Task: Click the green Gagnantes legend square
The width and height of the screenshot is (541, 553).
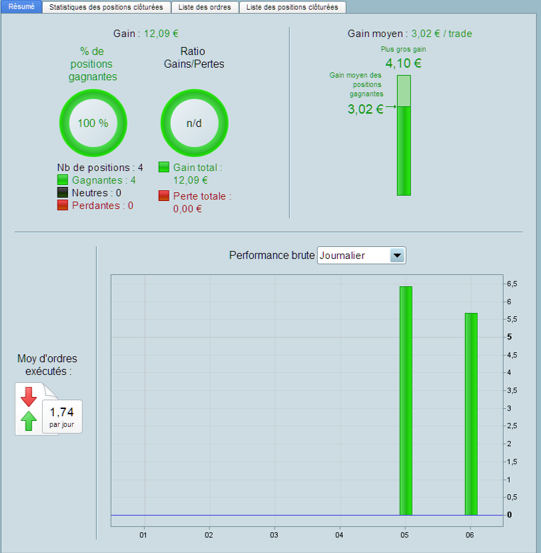Action: coord(62,180)
